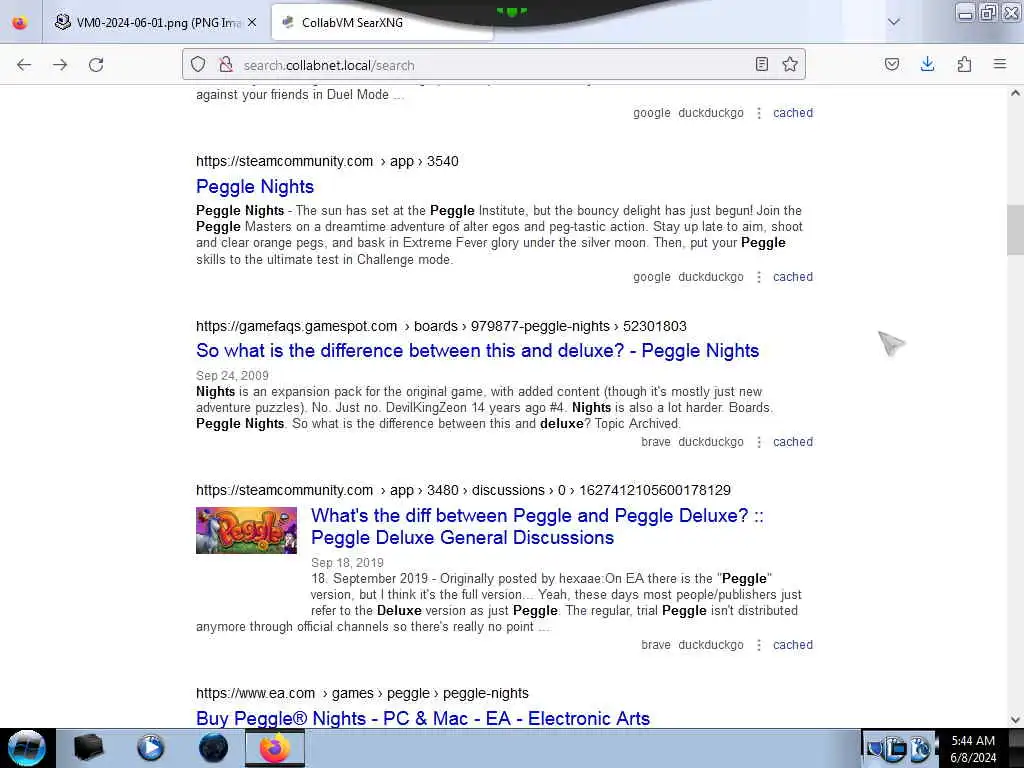Switch to the CollabVM SearXNG tab
Screen dimensions: 1024x768
click(381, 22)
